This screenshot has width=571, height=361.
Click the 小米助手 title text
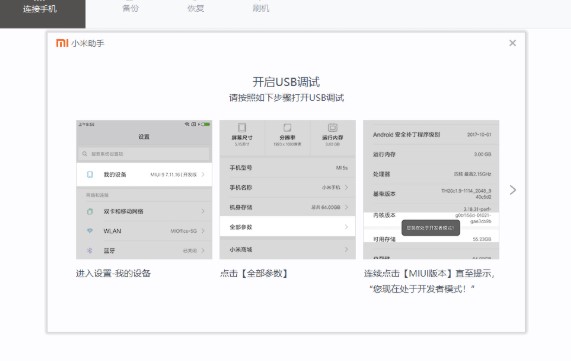(x=88, y=43)
